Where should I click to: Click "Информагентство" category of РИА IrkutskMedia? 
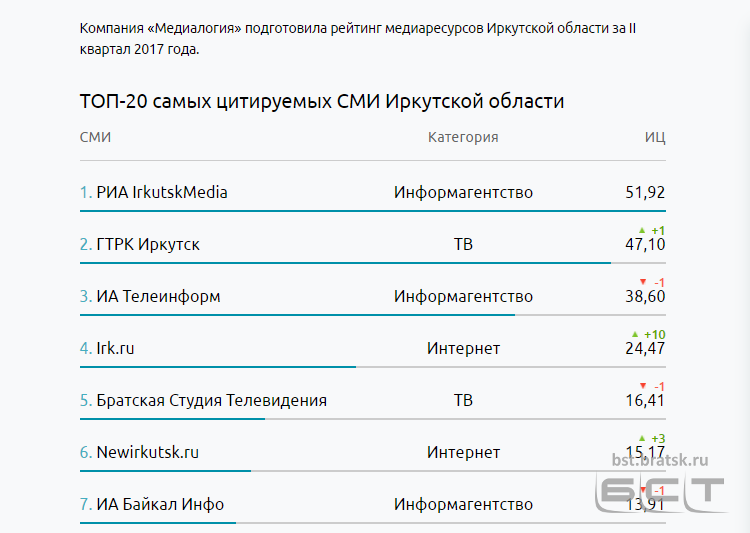point(463,192)
